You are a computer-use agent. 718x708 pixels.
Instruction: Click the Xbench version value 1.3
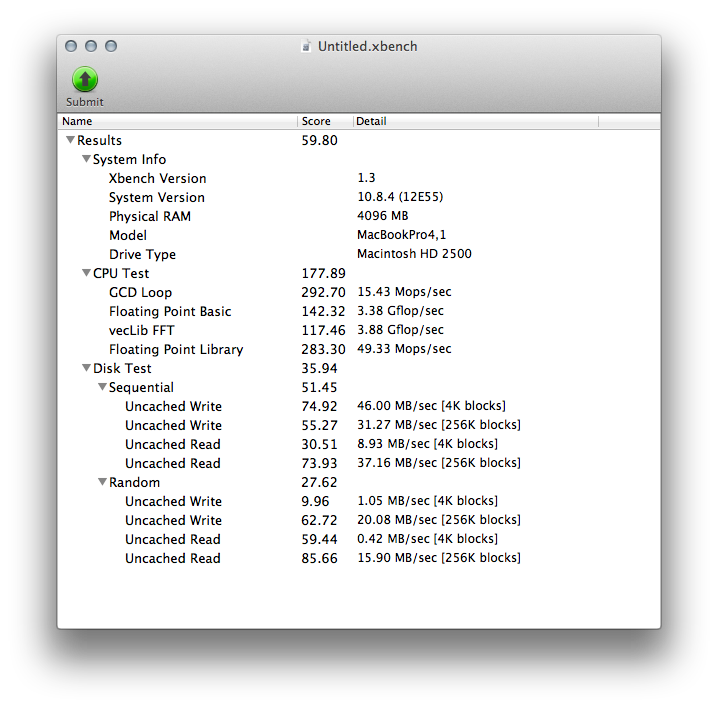point(366,178)
